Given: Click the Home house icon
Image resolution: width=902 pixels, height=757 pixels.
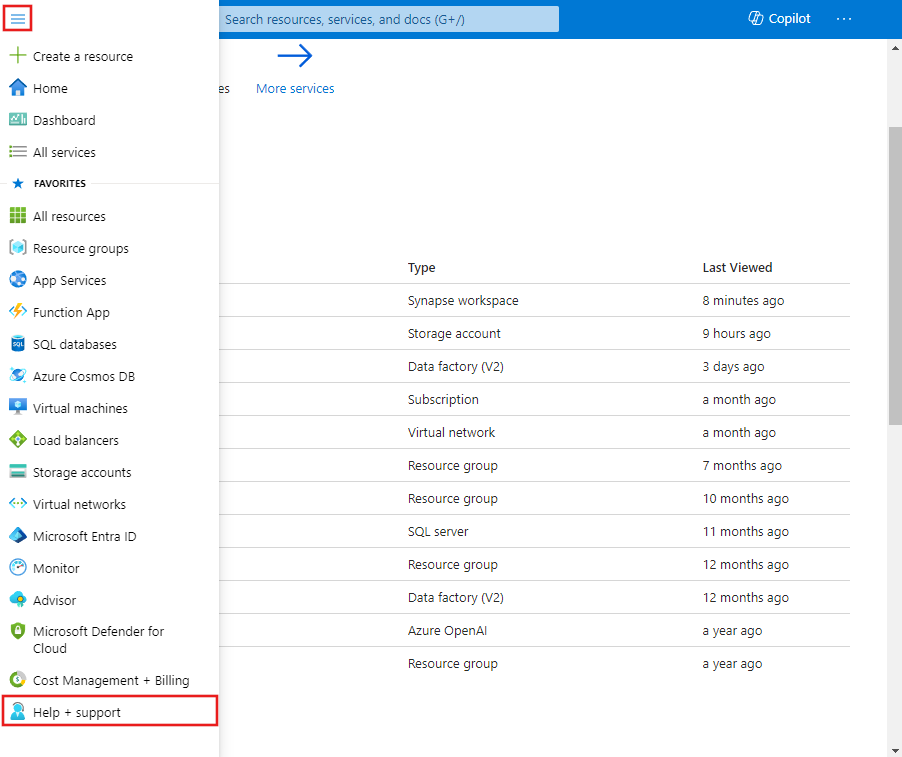Looking at the screenshot, I should (x=18, y=87).
